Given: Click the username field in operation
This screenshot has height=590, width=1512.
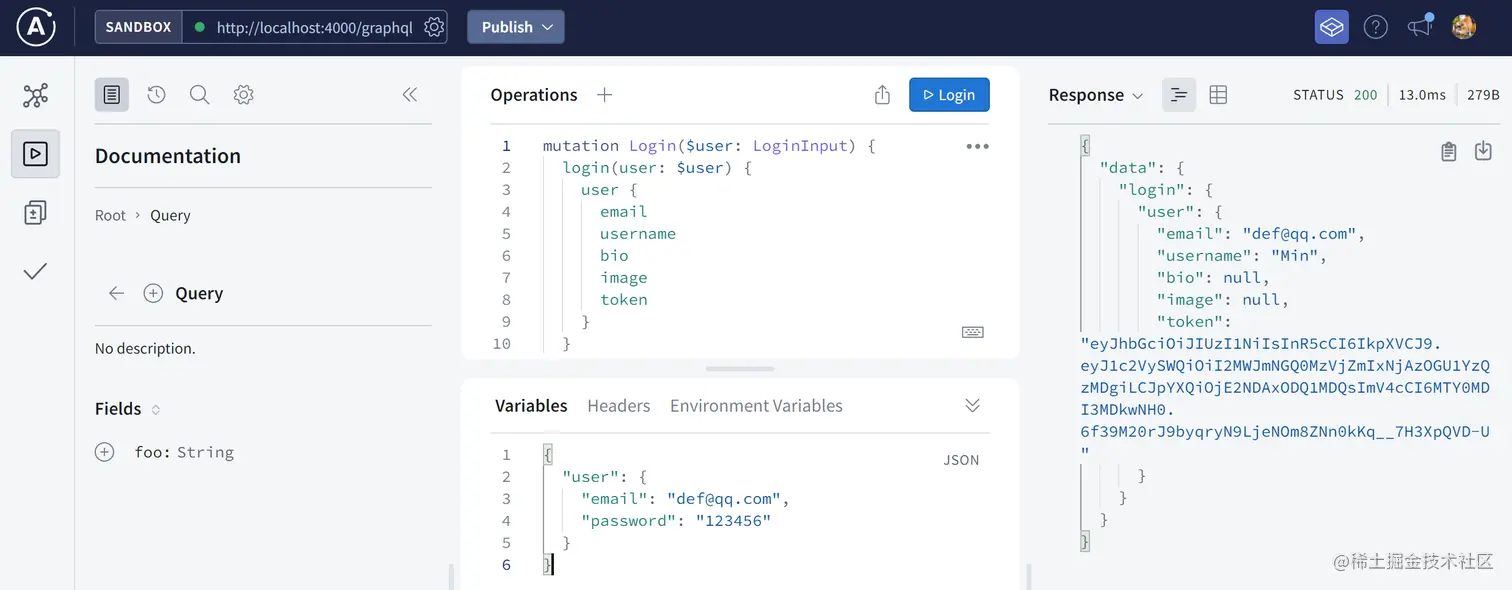Looking at the screenshot, I should pyautogui.click(x=638, y=233).
